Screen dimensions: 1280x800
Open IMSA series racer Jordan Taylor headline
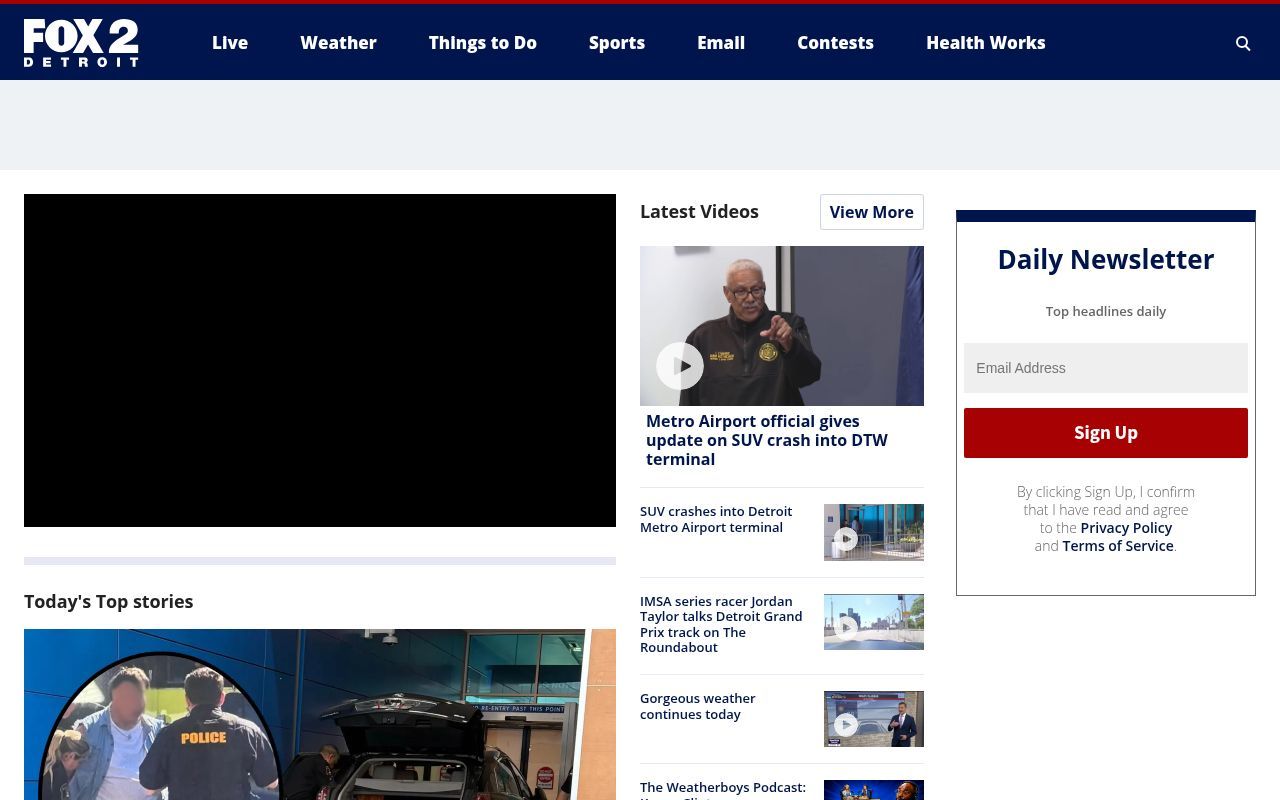[721, 624]
